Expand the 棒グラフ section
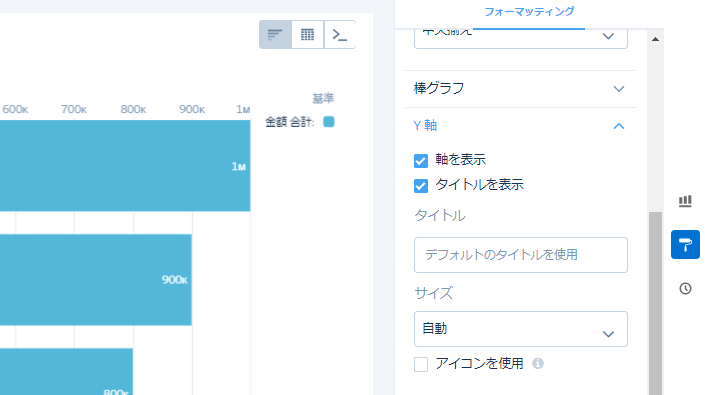This screenshot has width=705, height=395. coord(520,89)
